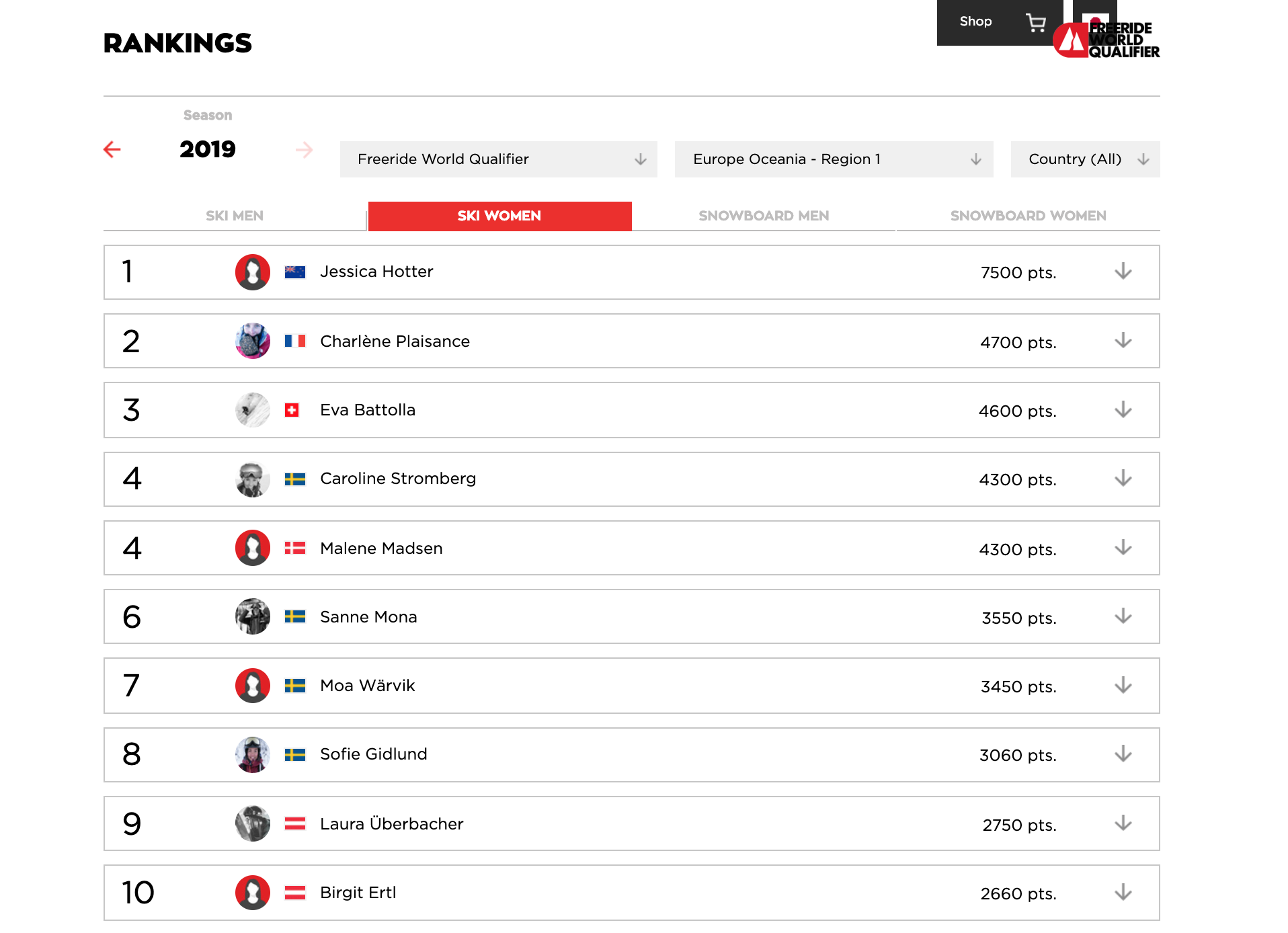The height and width of the screenshot is (933, 1288).
Task: Click the next season right arrow
Action: coord(304,150)
